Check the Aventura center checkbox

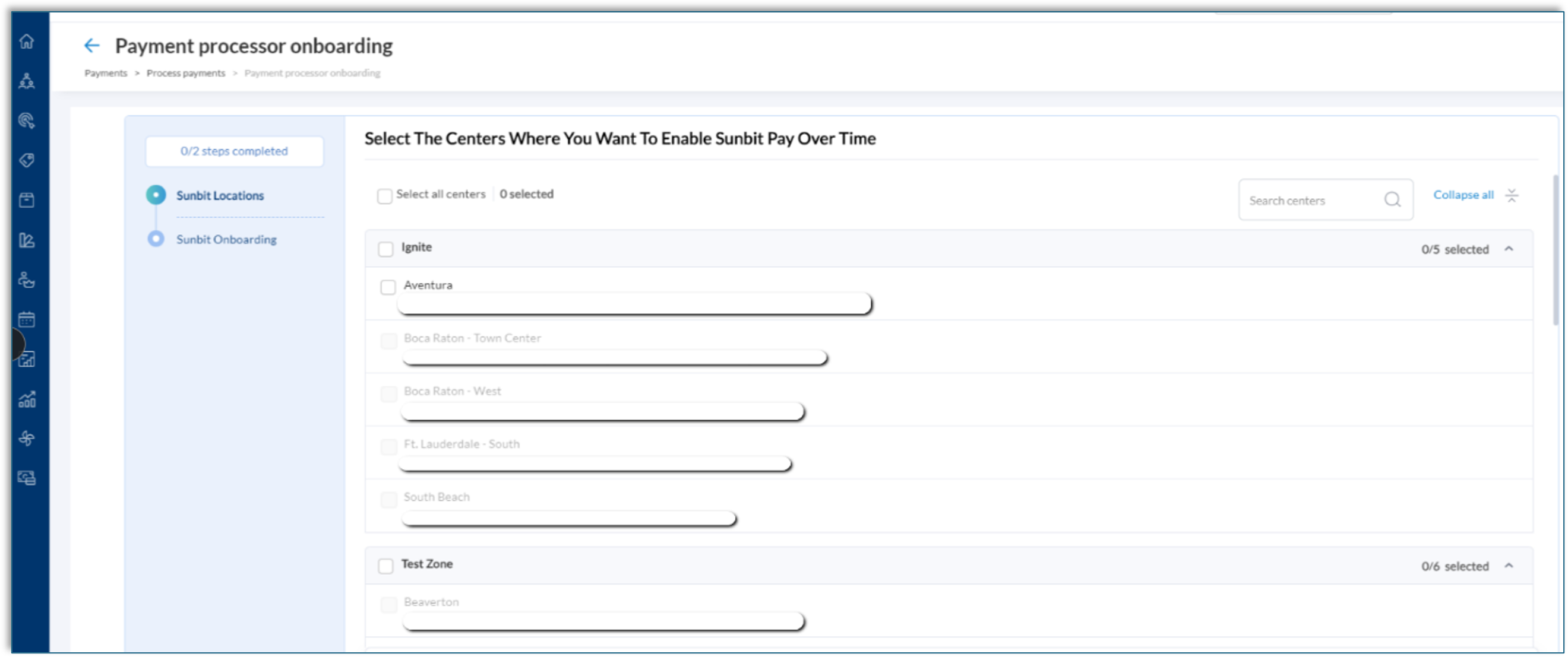388,287
